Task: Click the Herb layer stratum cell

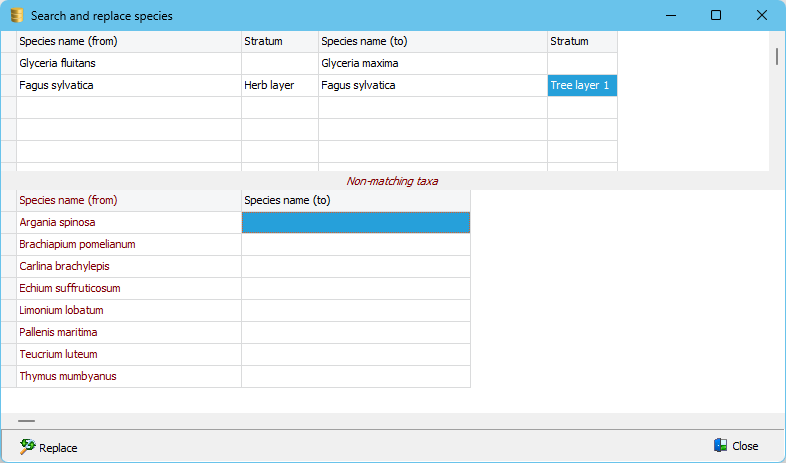Action: click(280, 86)
